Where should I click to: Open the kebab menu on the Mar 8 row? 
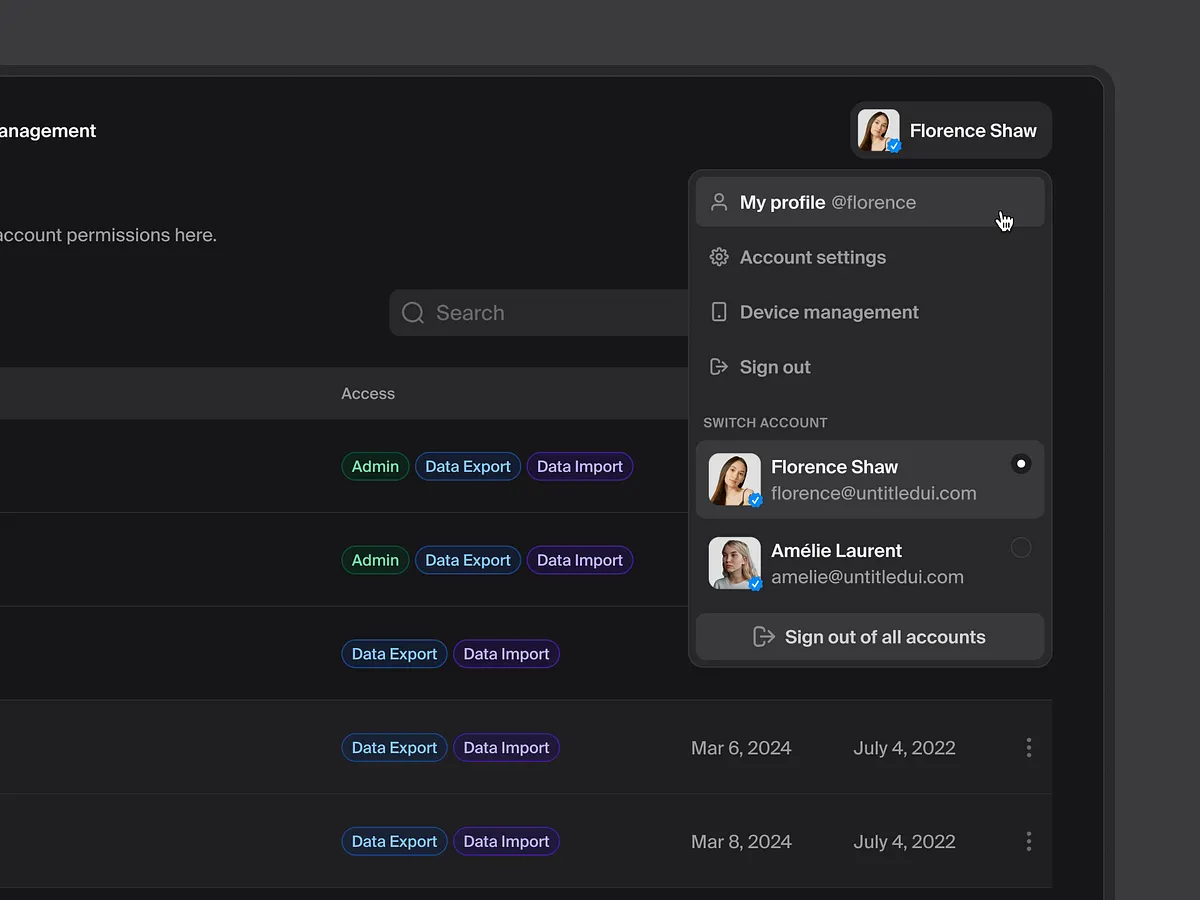click(x=1028, y=841)
